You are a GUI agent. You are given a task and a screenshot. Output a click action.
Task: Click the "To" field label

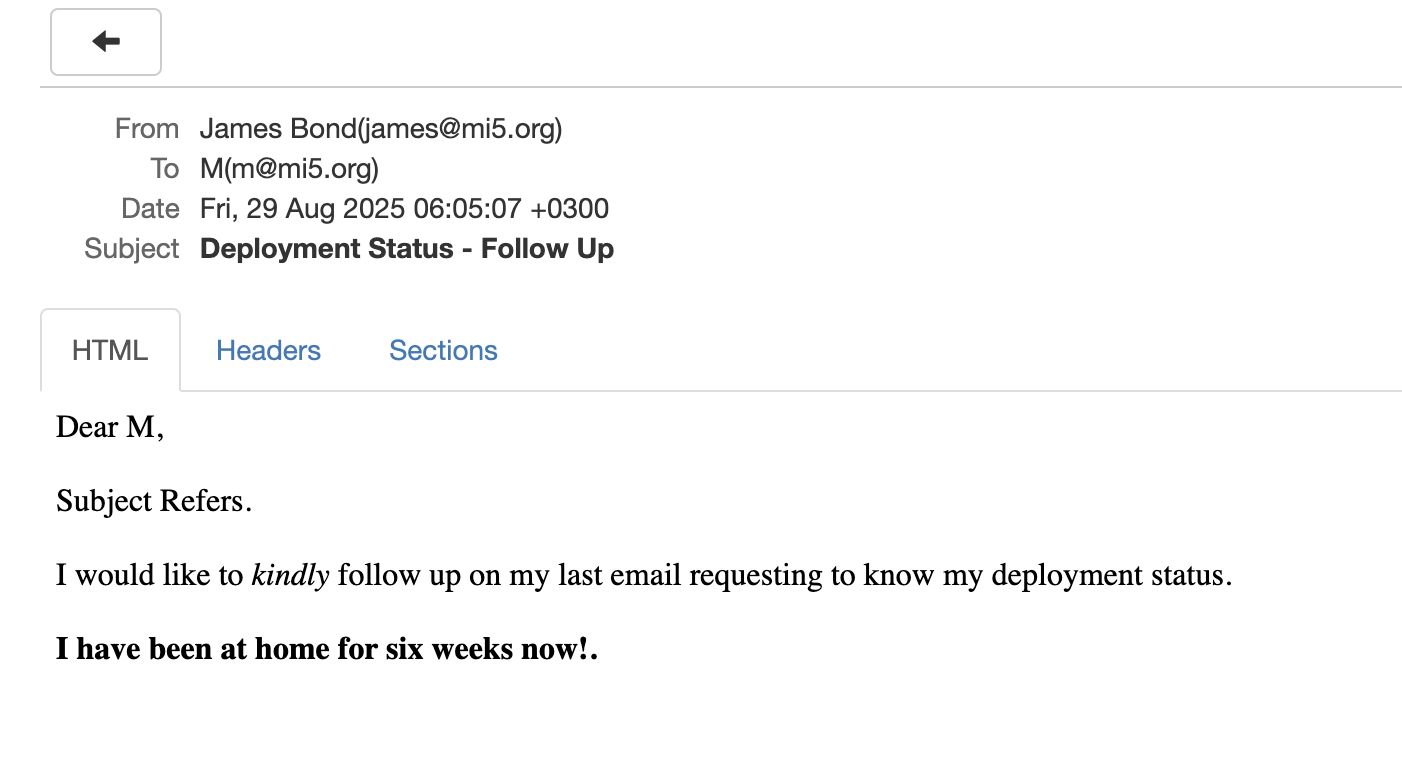pos(164,169)
